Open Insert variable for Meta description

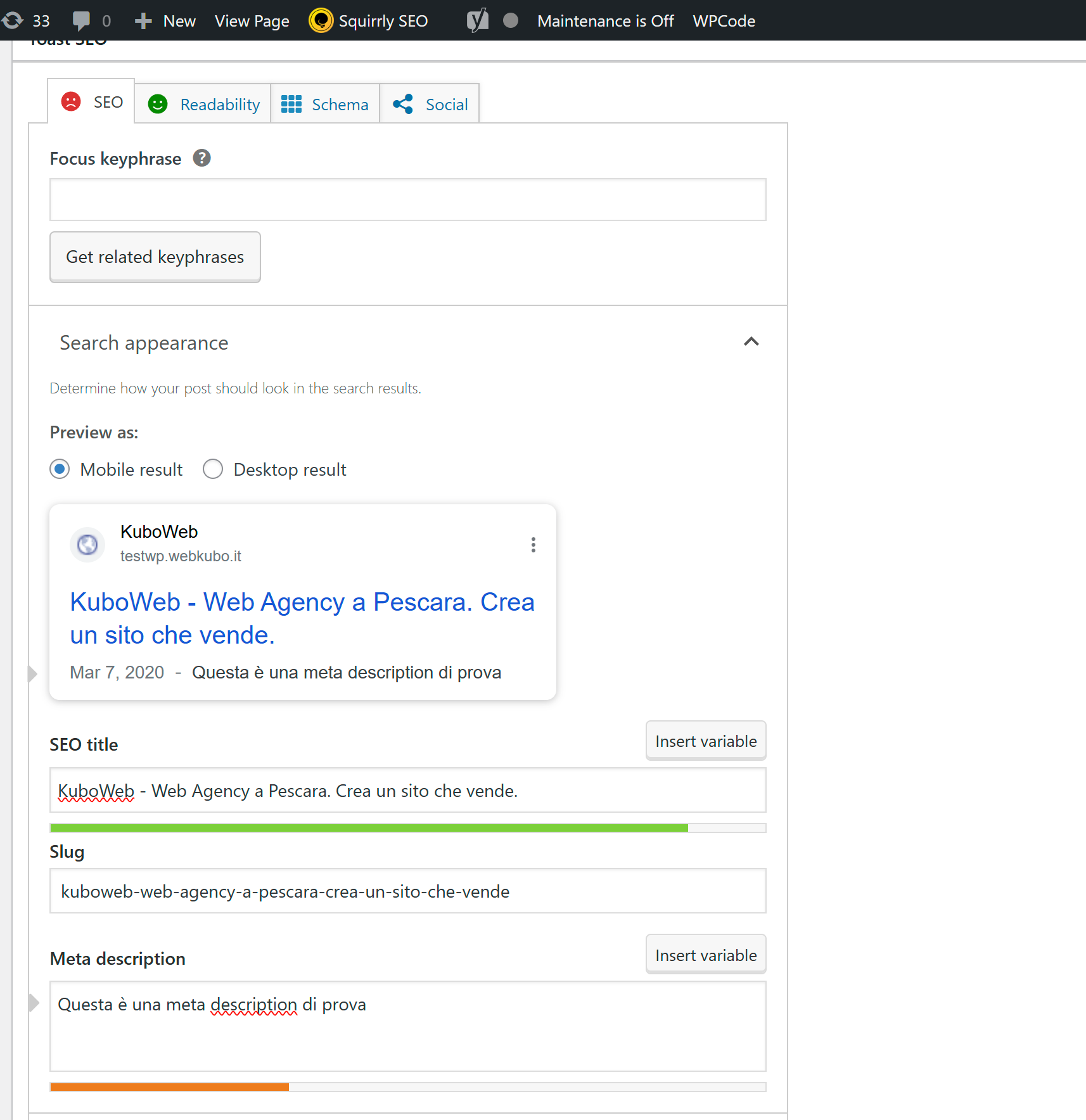[x=705, y=955]
